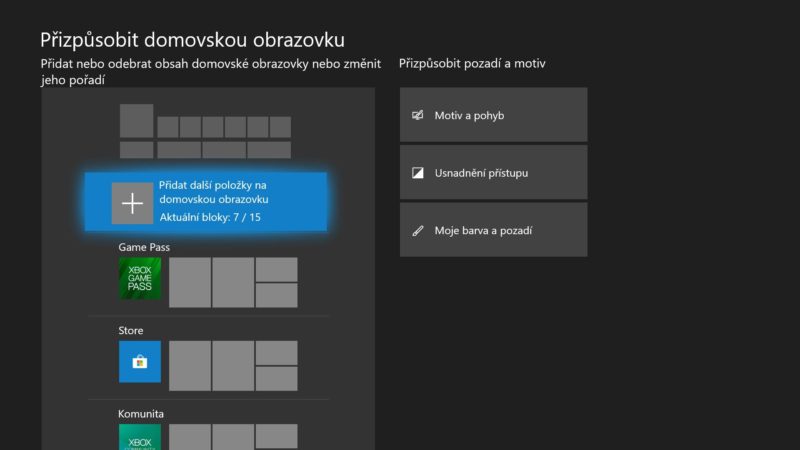The height and width of the screenshot is (450, 800).
Task: Open Usnadnění přístupu settings
Action: pos(493,172)
